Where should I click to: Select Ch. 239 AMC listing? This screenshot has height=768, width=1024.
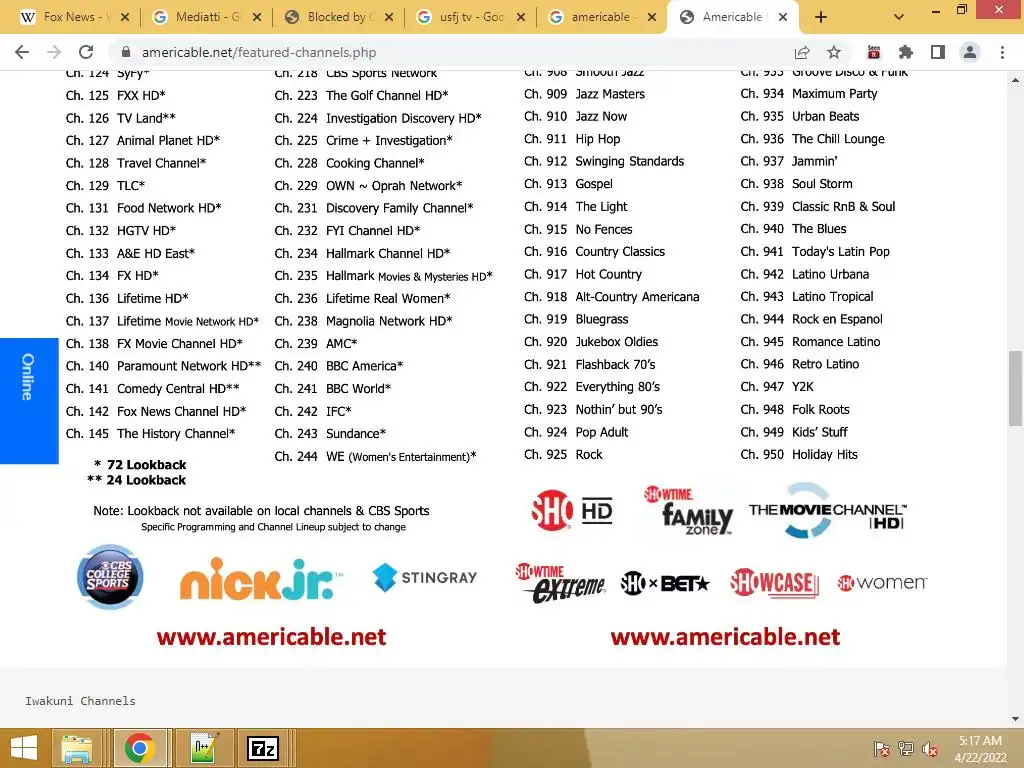tap(316, 344)
